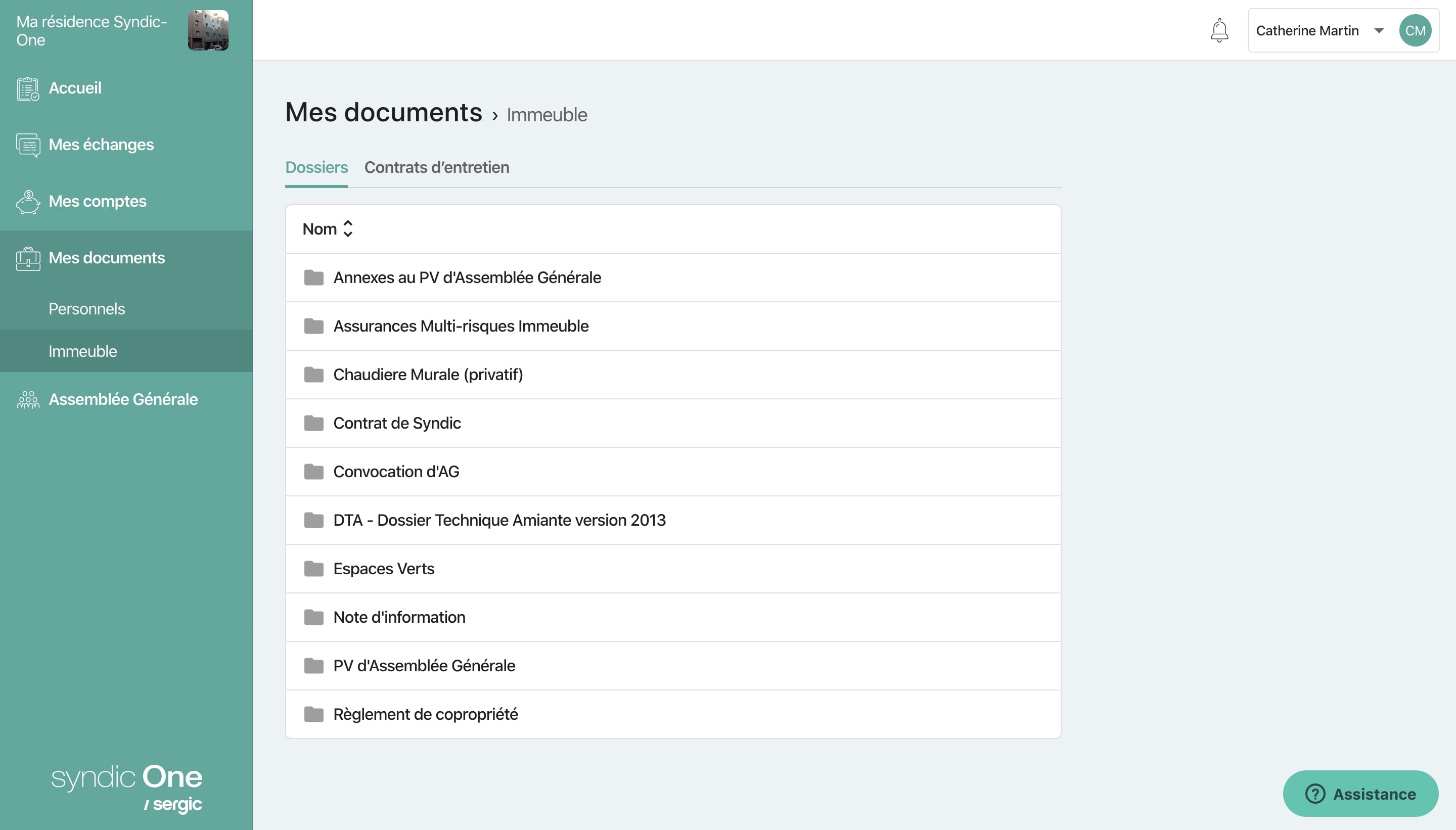Open Annexes au PV d'Assemblée Générale folder
Viewport: 1456px width, 830px height.
tap(673, 278)
